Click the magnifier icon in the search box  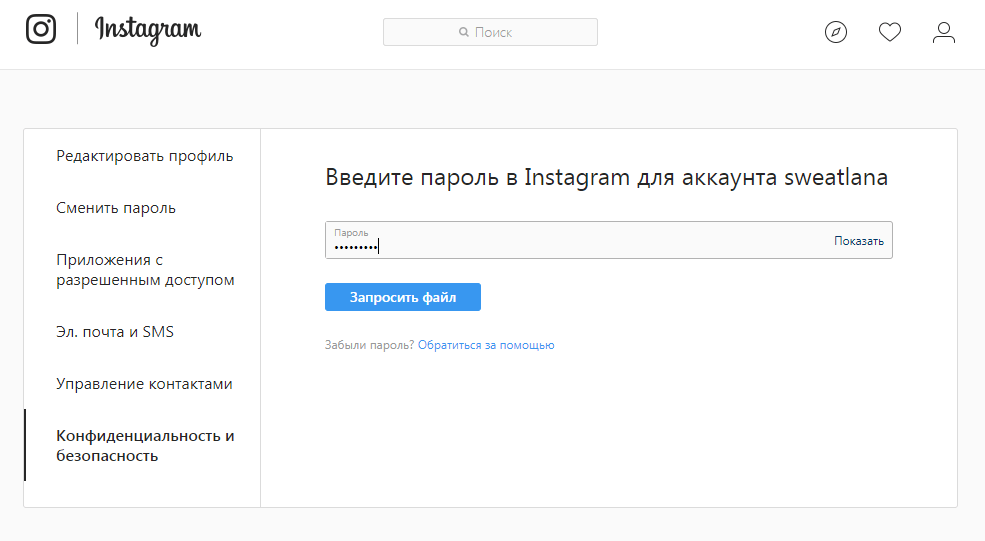[464, 32]
